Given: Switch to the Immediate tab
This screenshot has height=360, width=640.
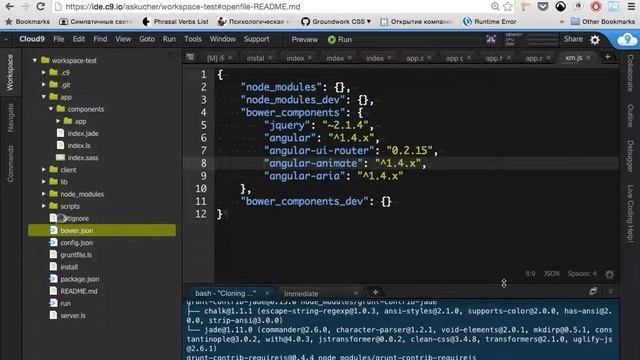Looking at the screenshot, I should click(301, 293).
